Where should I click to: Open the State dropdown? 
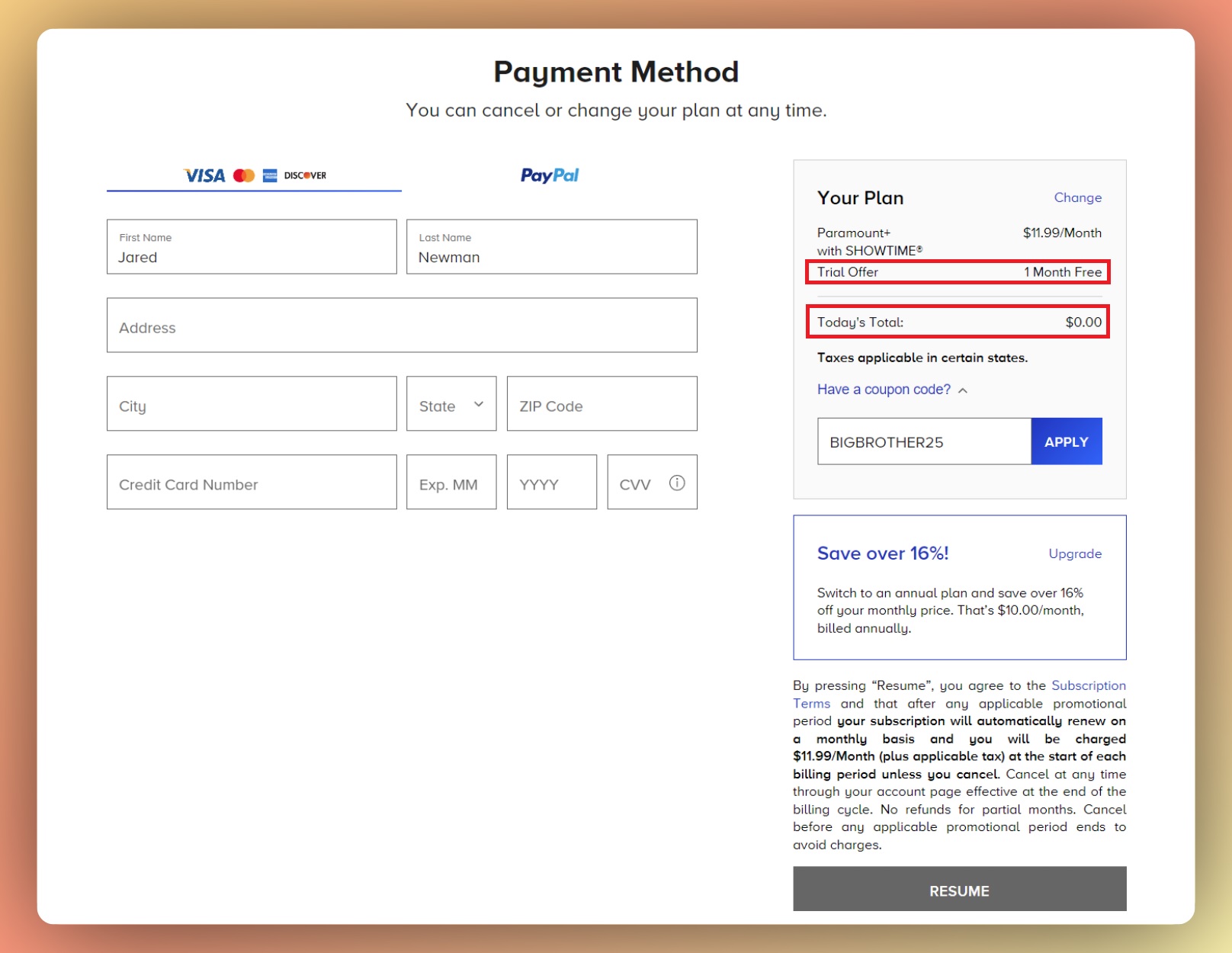[451, 404]
